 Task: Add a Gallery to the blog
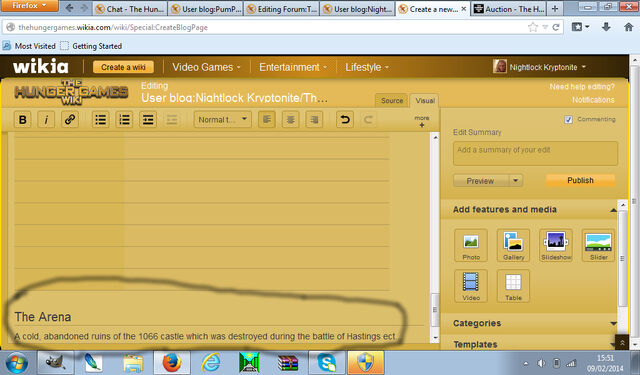tap(513, 245)
